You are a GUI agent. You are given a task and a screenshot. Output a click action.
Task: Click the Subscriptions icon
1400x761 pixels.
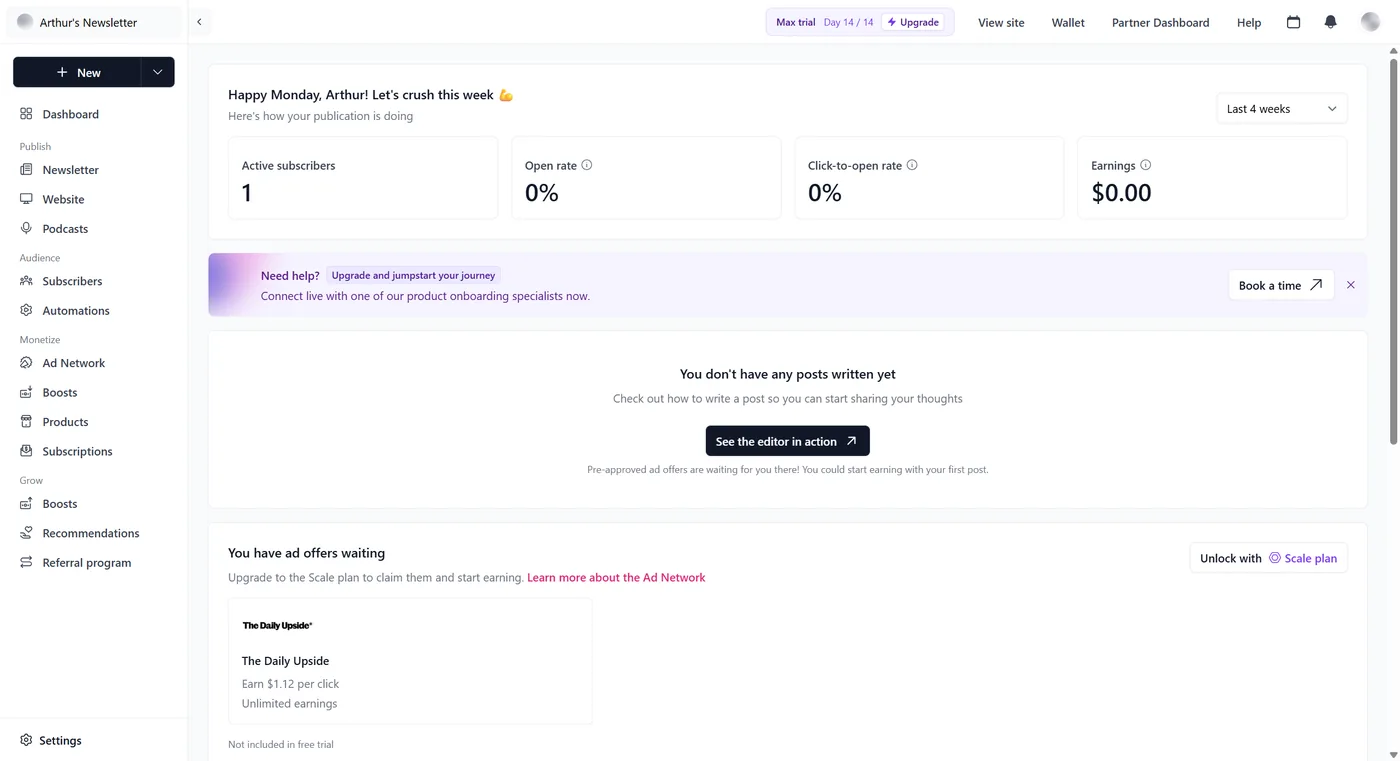pos(26,451)
